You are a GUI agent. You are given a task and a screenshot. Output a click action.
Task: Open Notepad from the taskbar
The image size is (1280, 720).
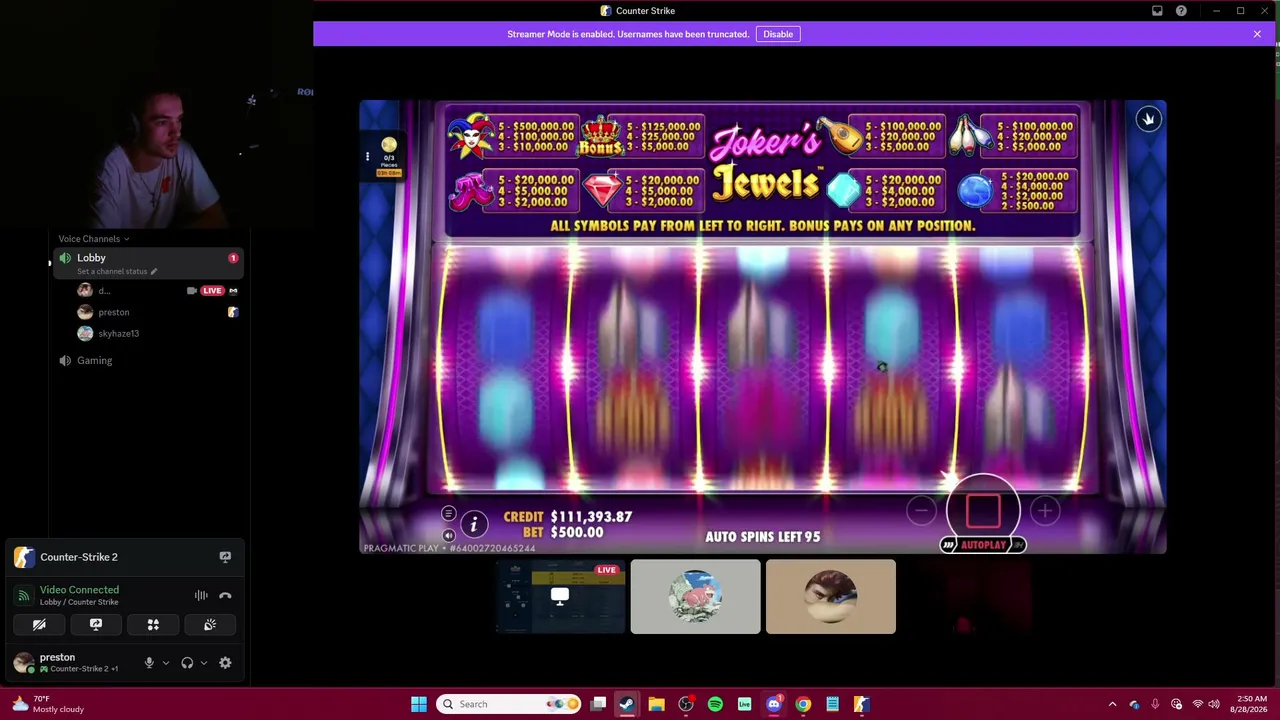coord(832,704)
